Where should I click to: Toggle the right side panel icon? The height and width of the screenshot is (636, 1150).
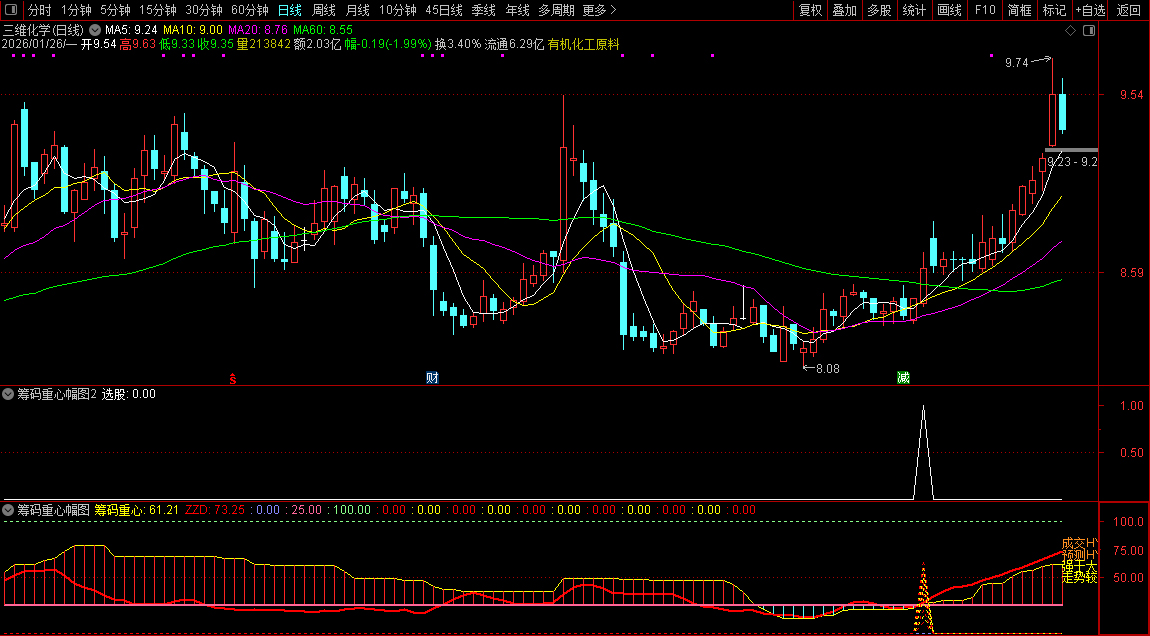click(1089, 31)
